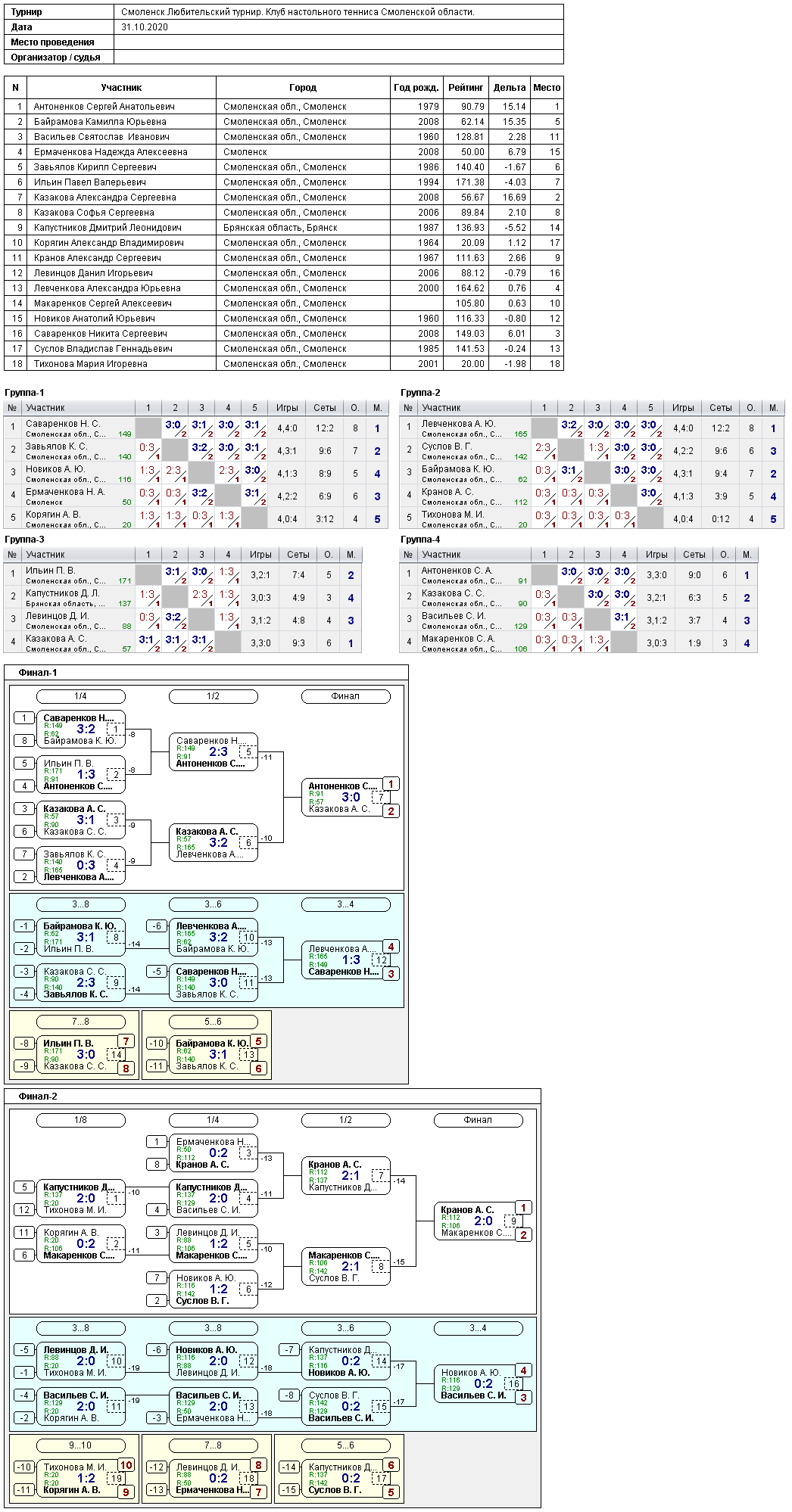Image resolution: width=792 pixels, height=1512 pixels.
Task: Select participant Тихонова Мария Игоревна row
Action: 91,364
